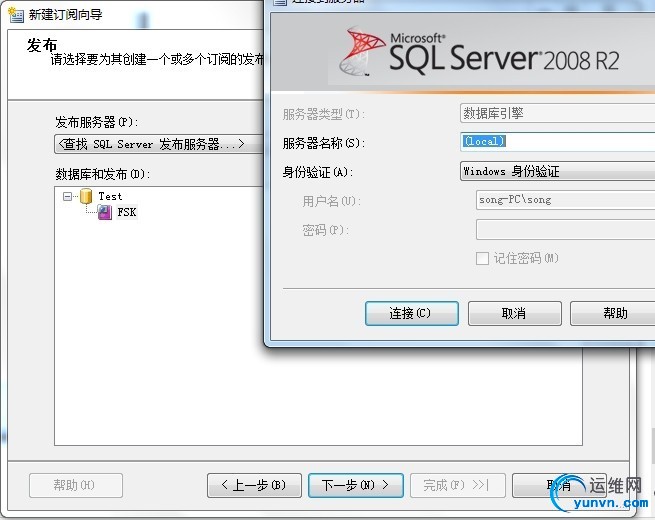The image size is (655, 520).
Task: Click the wizard 取消 cancel button
Action: 559,485
